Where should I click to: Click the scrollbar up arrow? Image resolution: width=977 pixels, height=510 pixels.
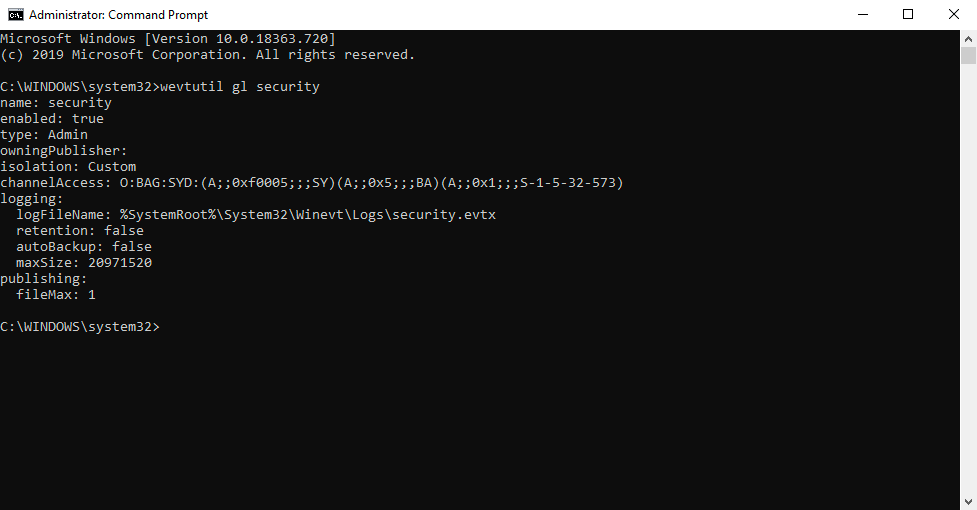(x=968, y=37)
